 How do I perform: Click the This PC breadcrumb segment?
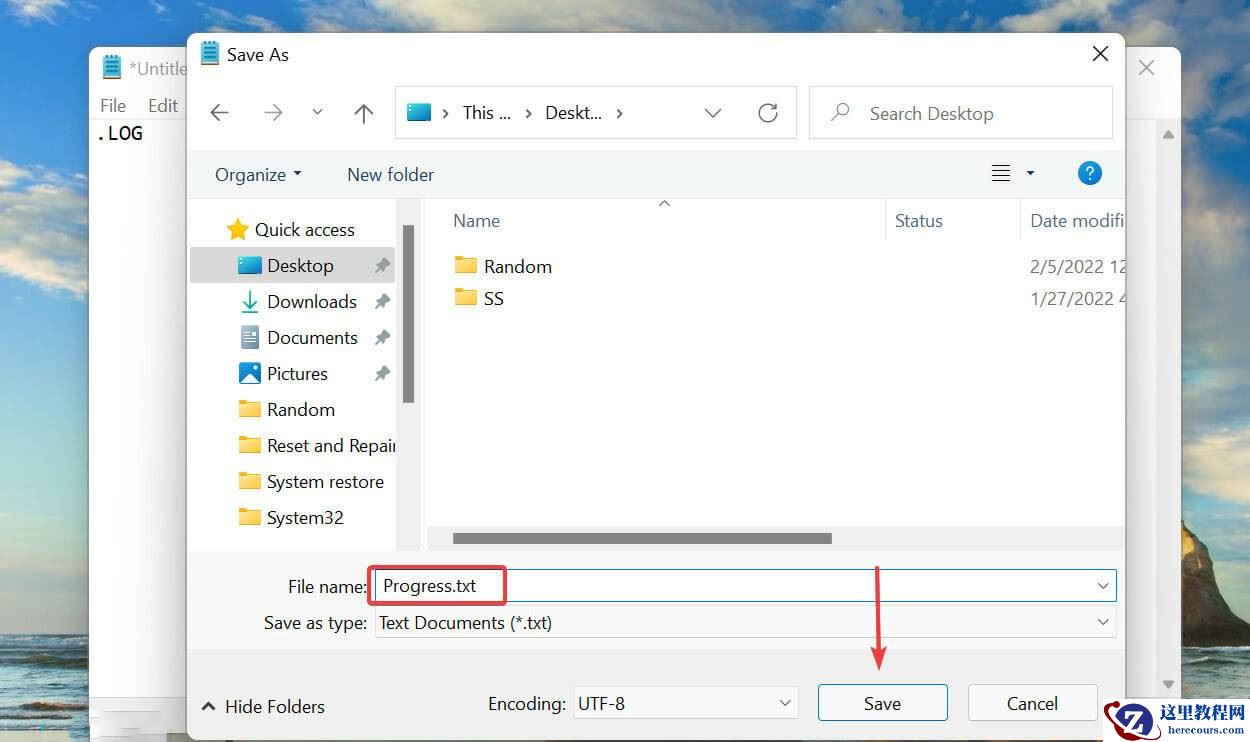(x=486, y=113)
